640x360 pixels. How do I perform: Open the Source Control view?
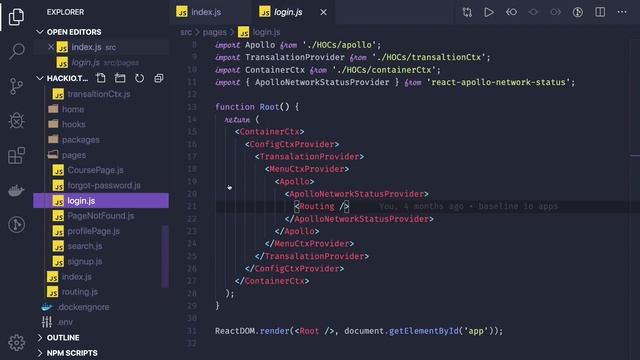(x=16, y=86)
